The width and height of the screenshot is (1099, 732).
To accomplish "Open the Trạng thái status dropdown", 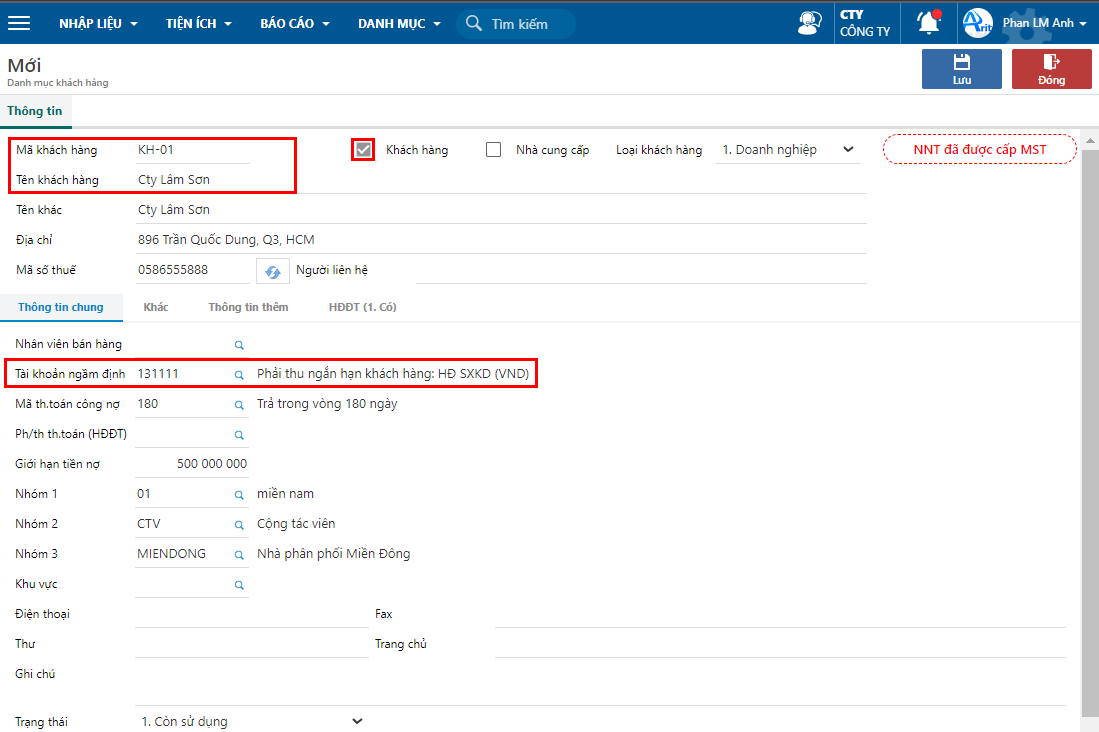I will [251, 721].
